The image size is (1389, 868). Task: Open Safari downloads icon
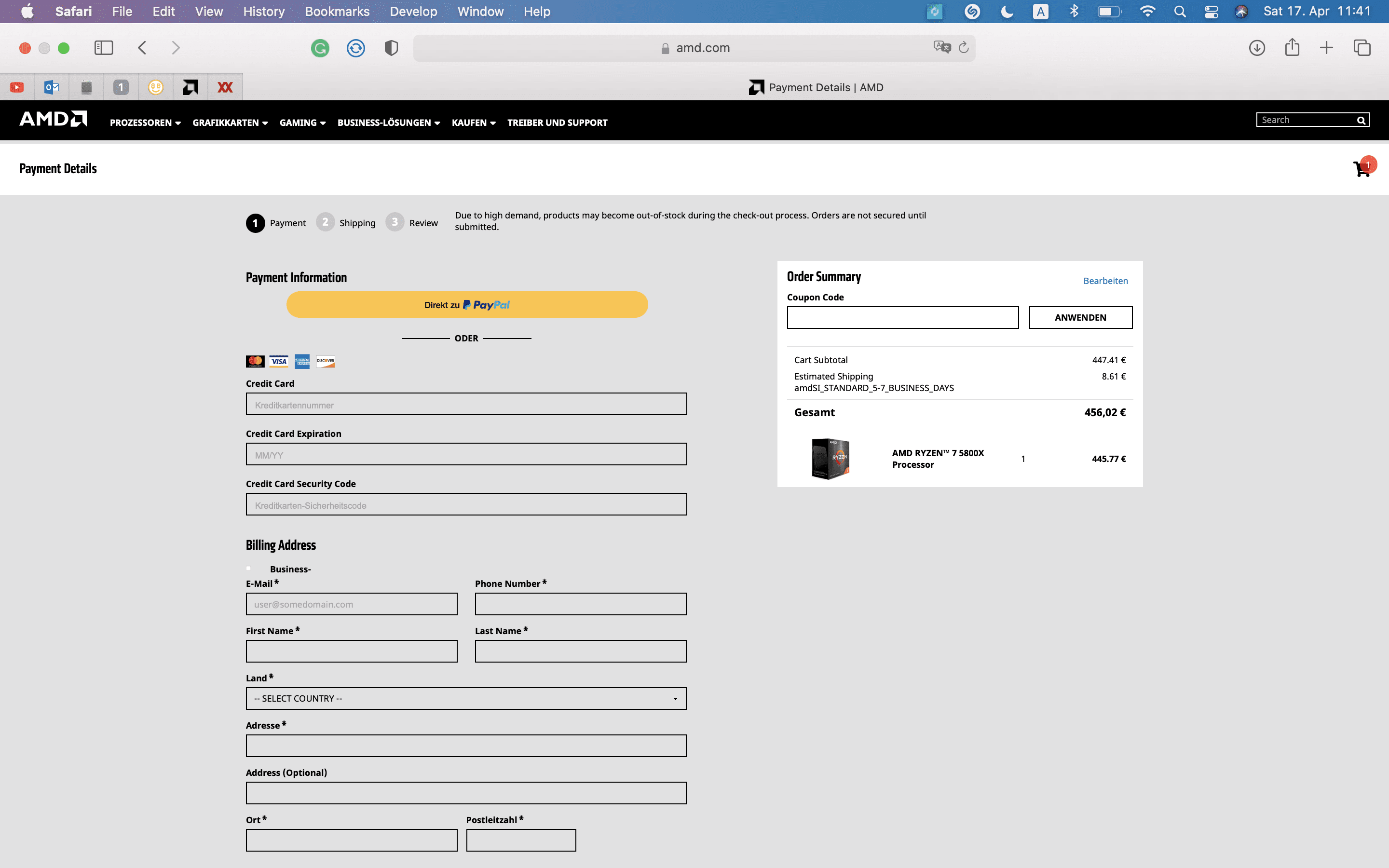(1257, 48)
